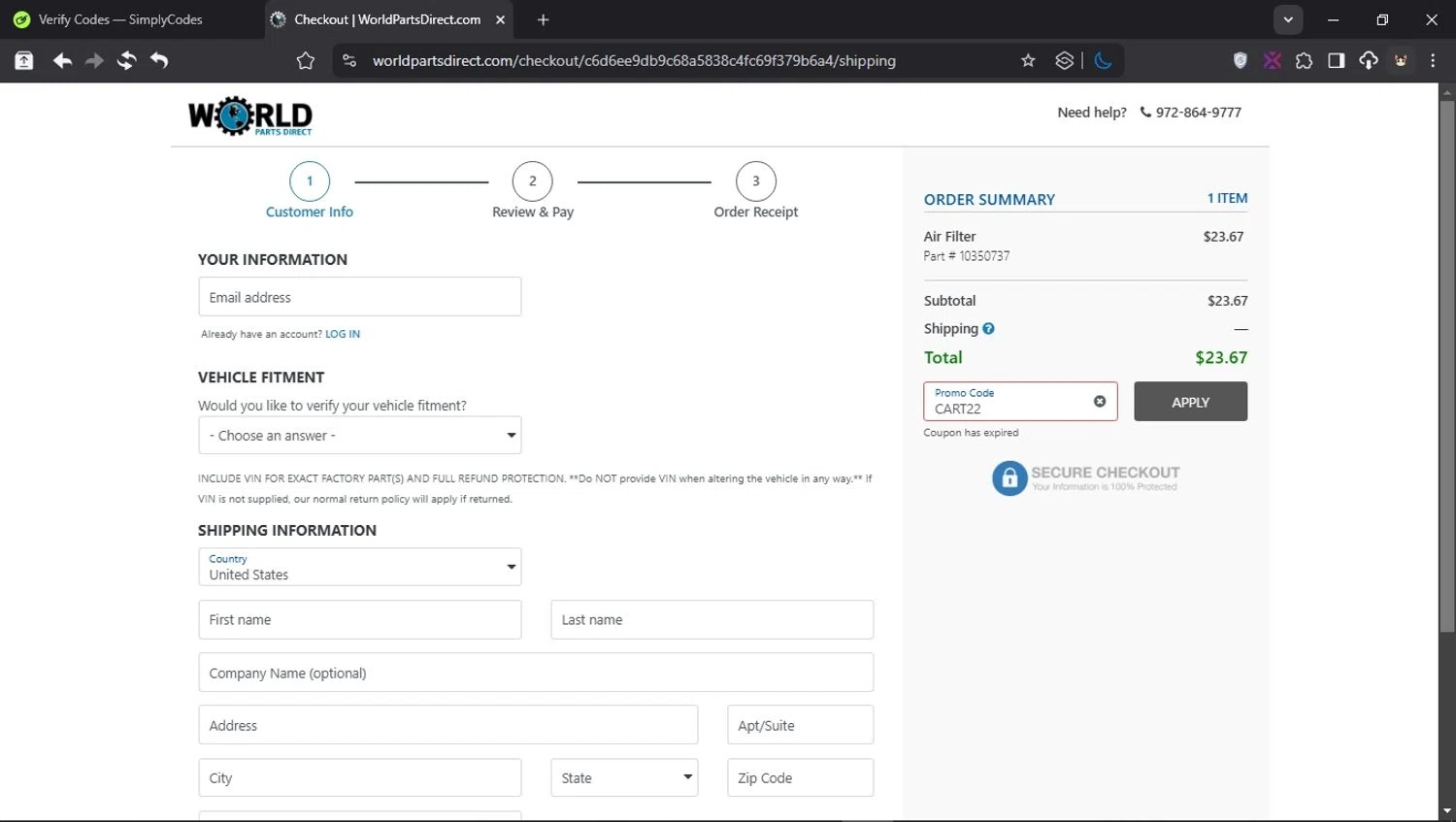Toggle the browser side panel icon

(1336, 61)
